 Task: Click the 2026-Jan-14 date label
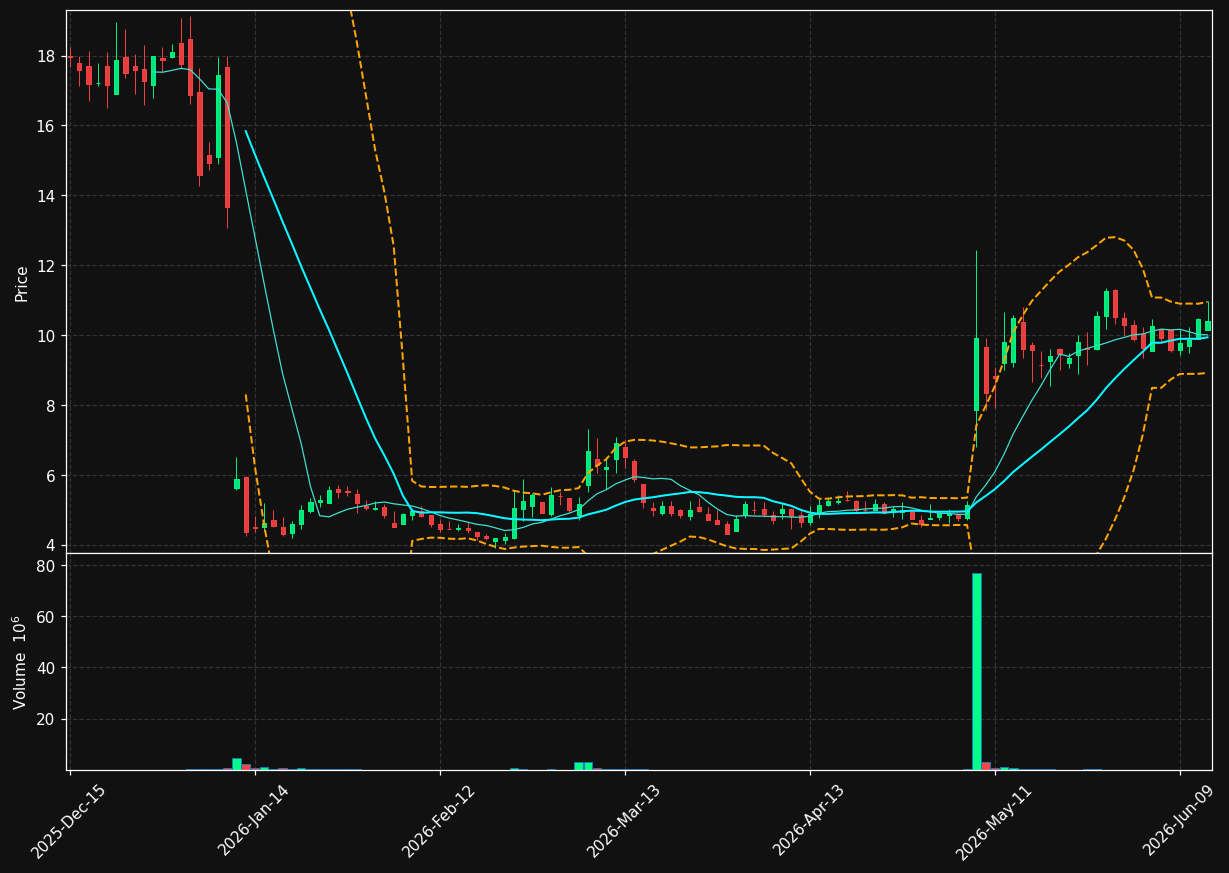point(254,822)
